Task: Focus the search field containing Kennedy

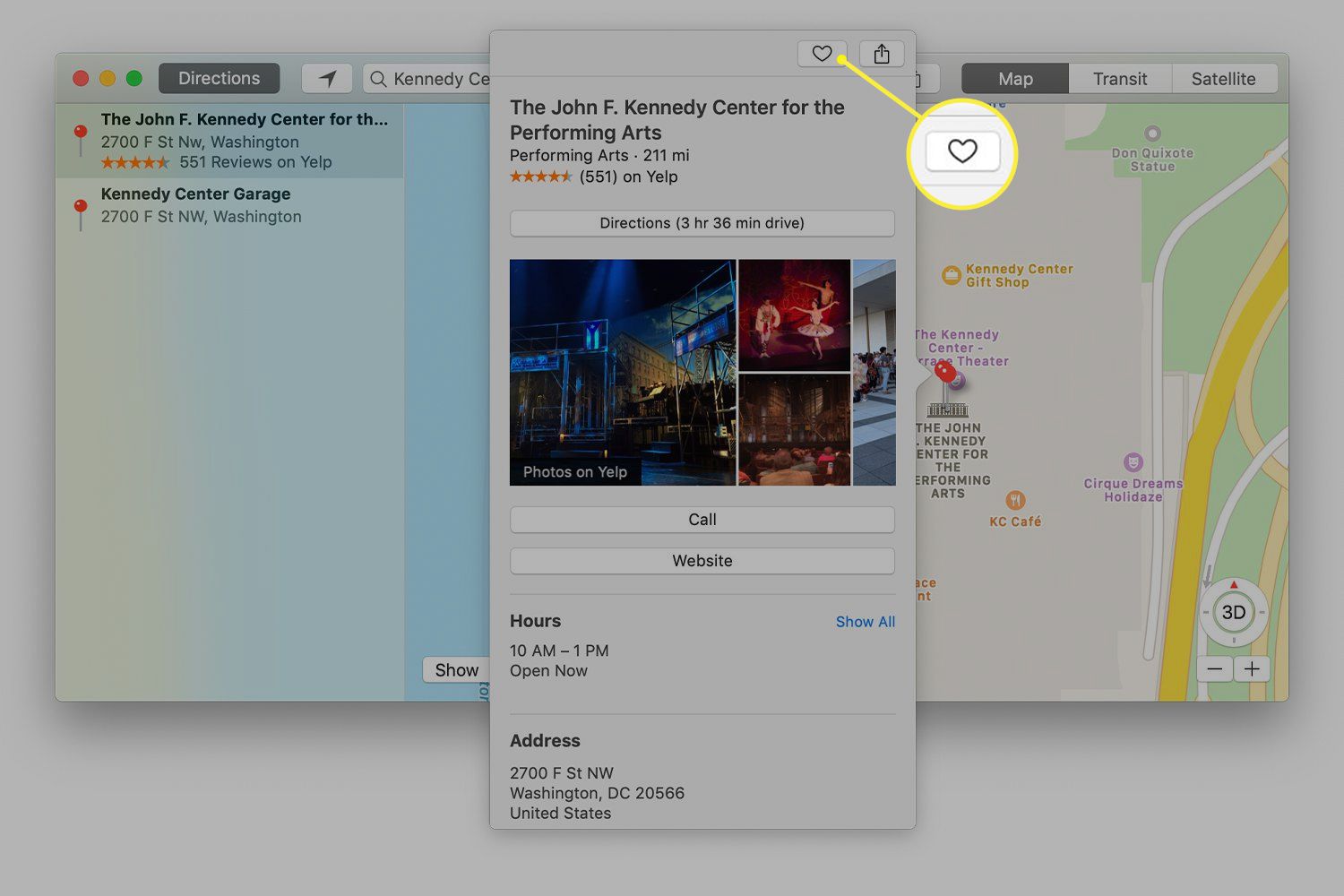Action: pos(428,79)
